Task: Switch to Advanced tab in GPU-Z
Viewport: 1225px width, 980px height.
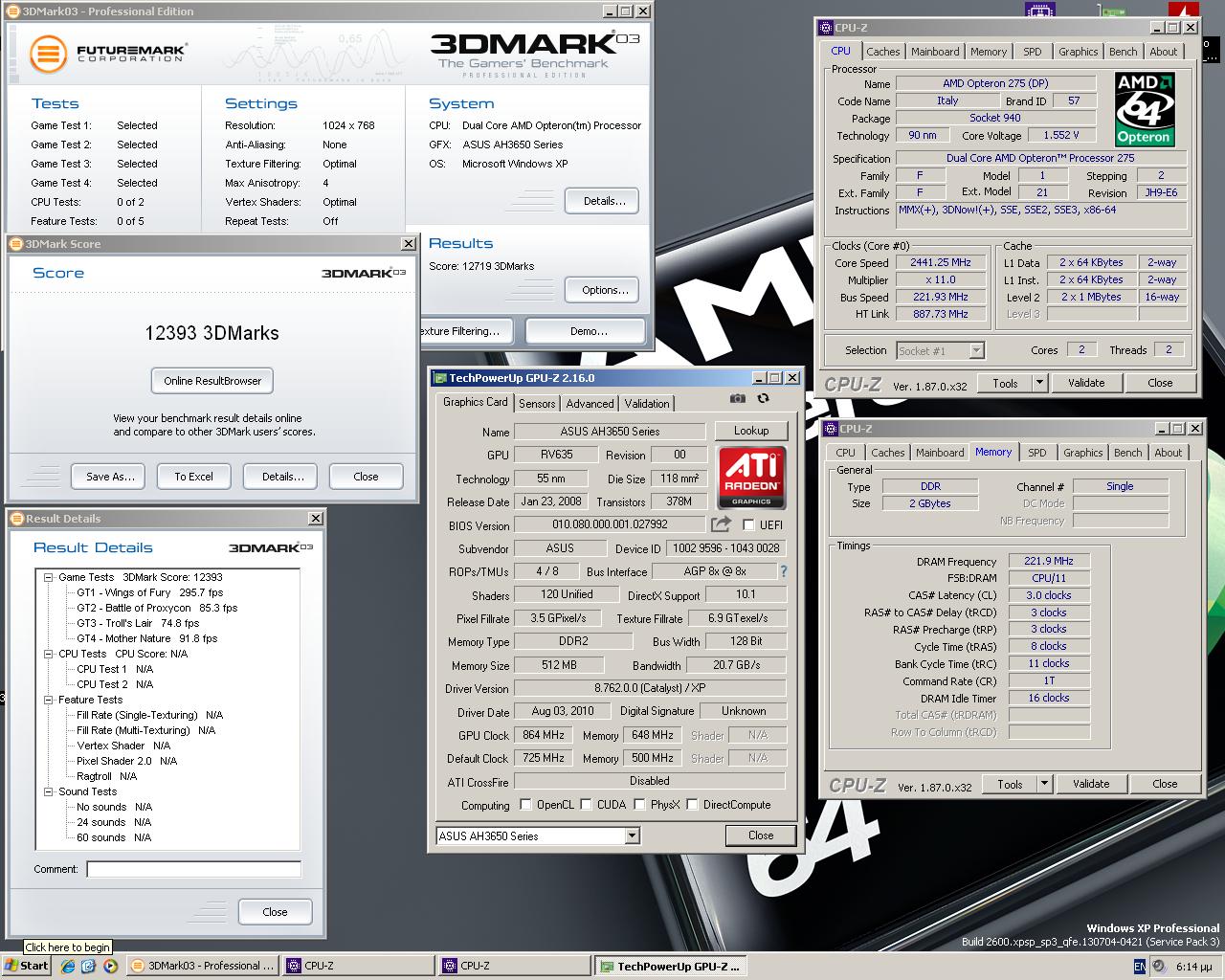Action: (x=590, y=404)
